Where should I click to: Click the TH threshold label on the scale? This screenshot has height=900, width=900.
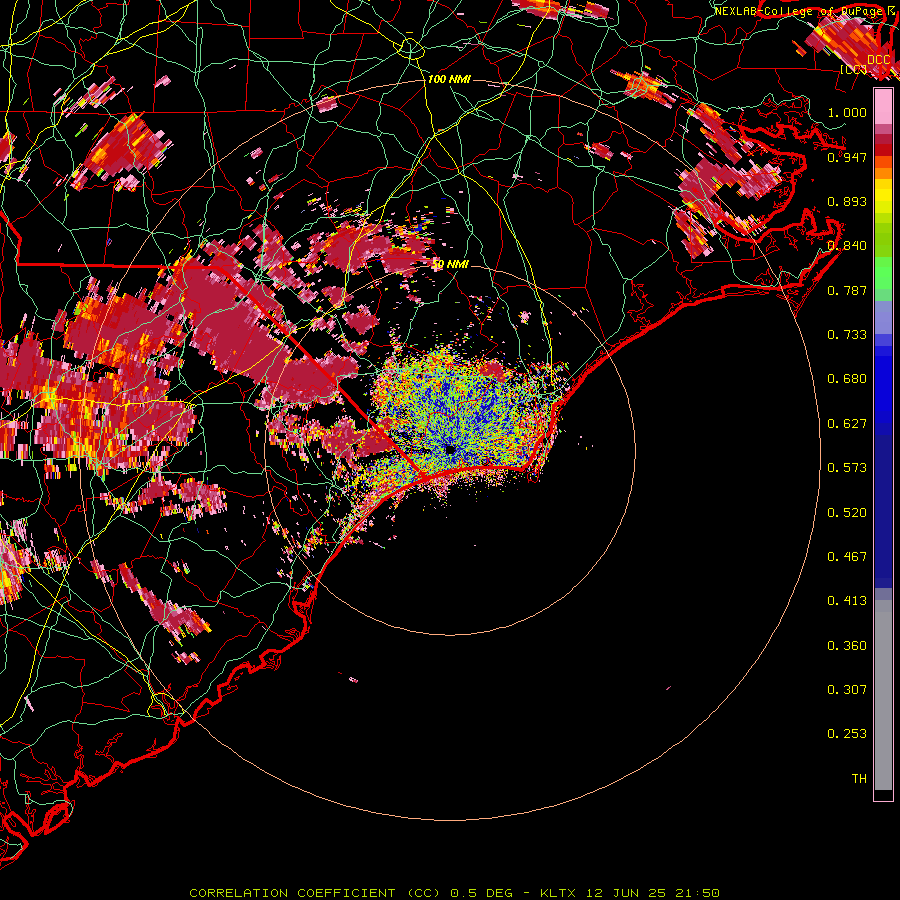pyautogui.click(x=859, y=779)
